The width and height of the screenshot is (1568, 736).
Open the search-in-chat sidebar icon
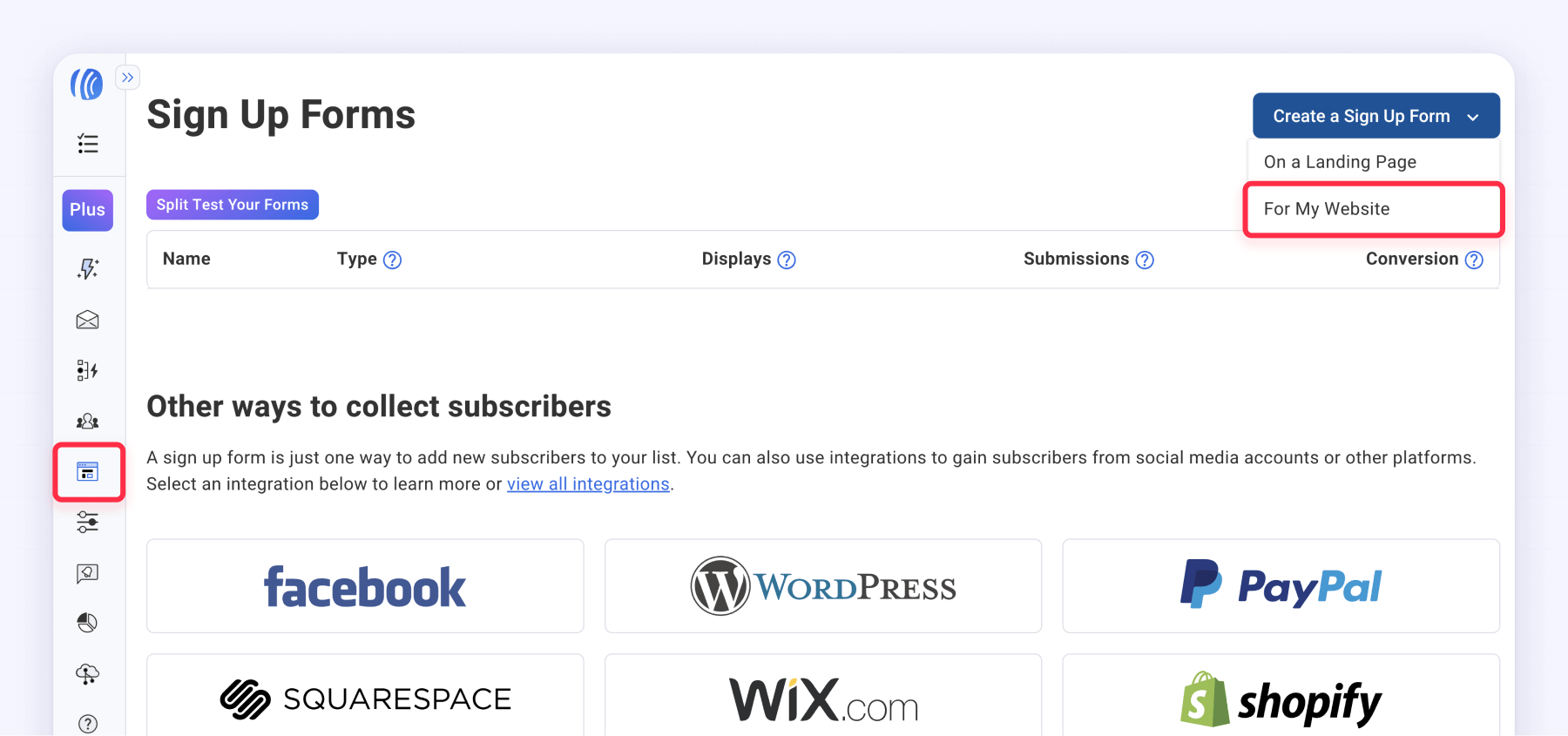pyautogui.click(x=87, y=573)
